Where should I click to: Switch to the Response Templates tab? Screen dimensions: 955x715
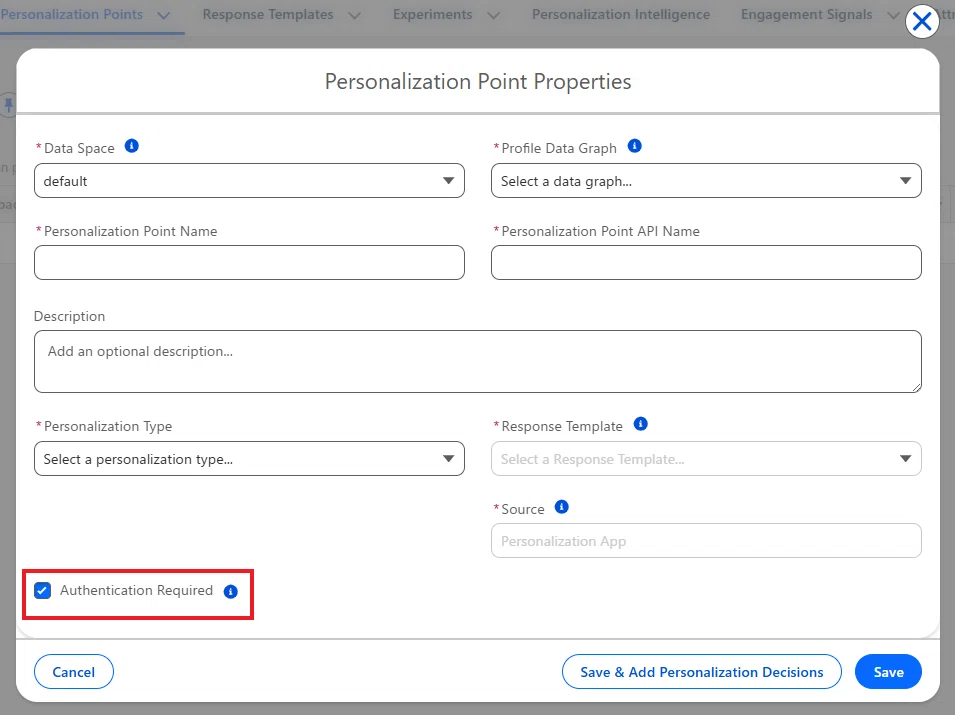[268, 15]
